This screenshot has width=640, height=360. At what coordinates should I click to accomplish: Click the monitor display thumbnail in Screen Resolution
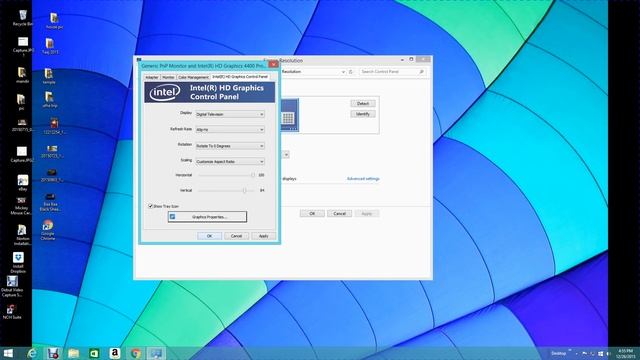click(x=289, y=115)
